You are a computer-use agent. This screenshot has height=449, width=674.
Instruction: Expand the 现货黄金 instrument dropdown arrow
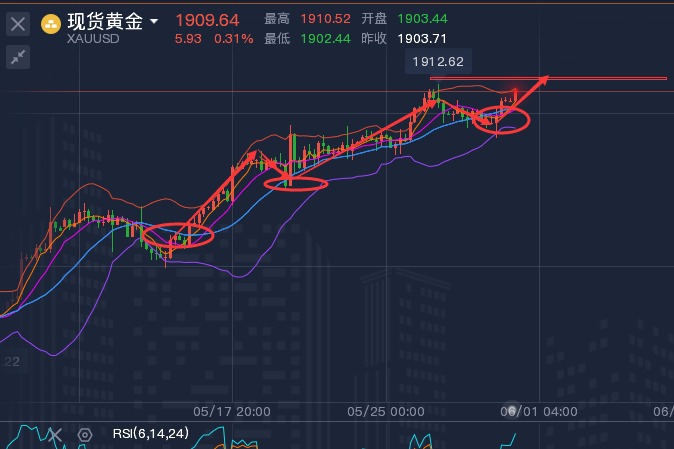[153, 21]
